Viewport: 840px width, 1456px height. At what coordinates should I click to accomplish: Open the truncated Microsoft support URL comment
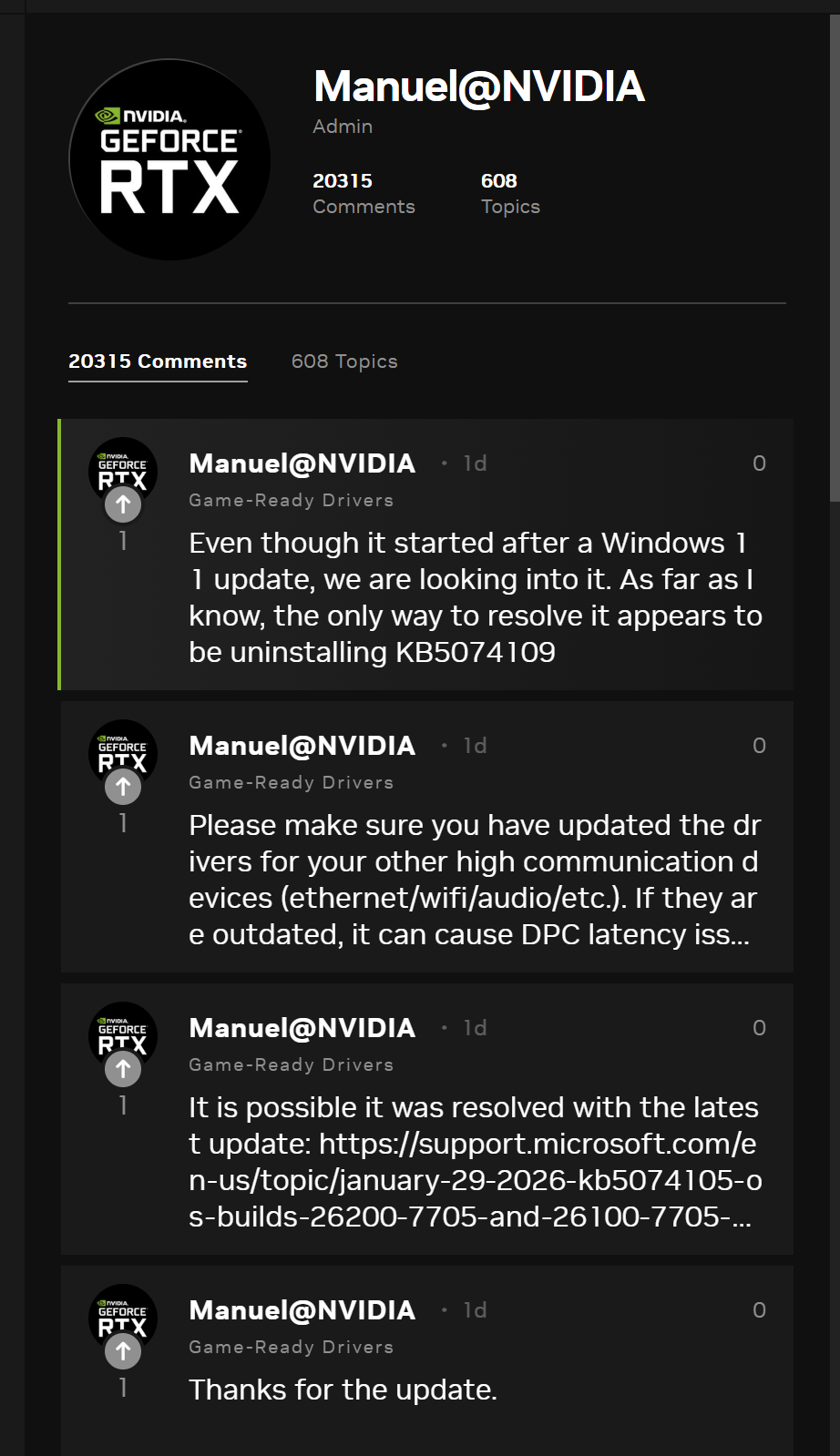(474, 1162)
